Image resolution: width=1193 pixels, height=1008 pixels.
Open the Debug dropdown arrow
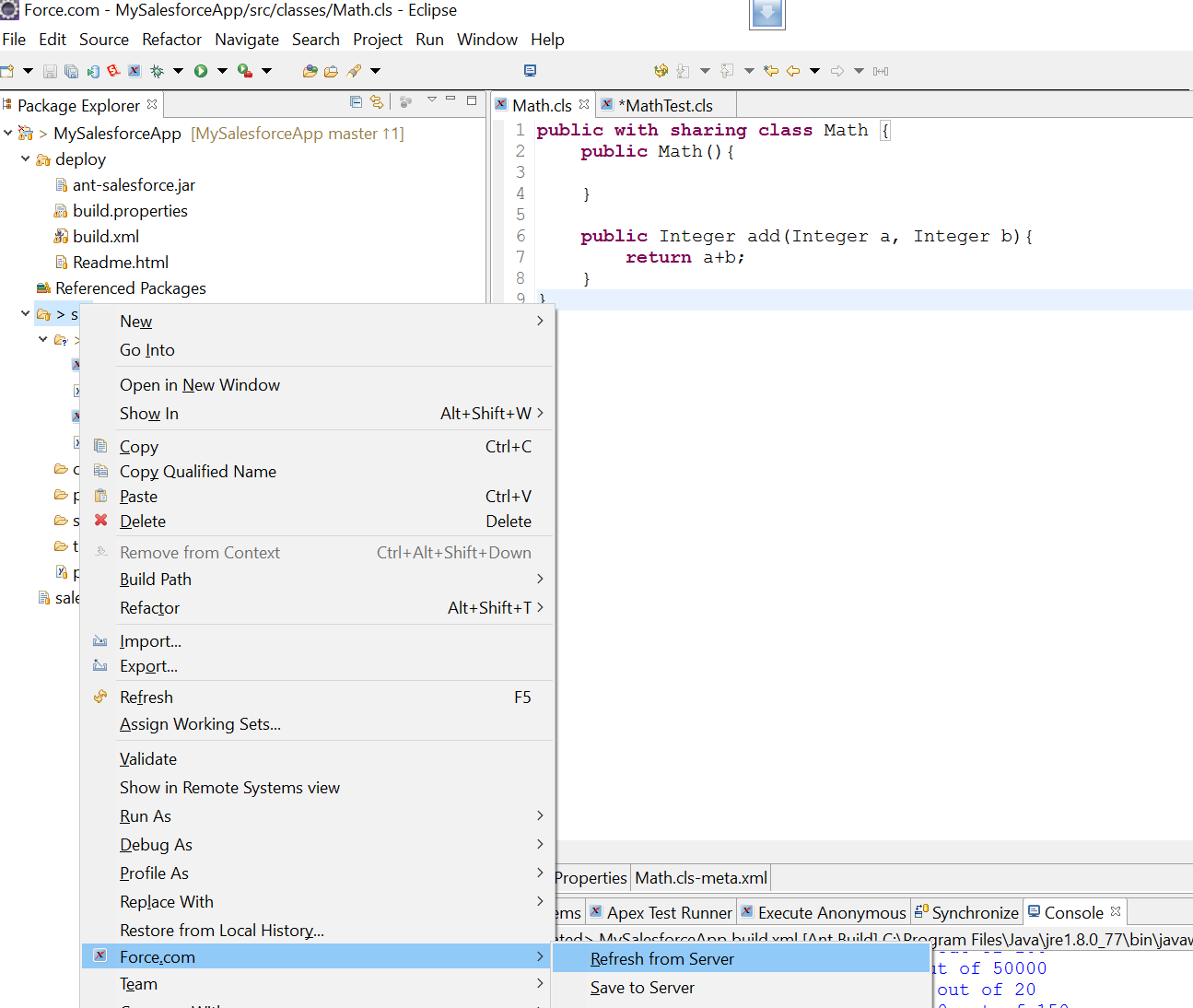pos(178,71)
